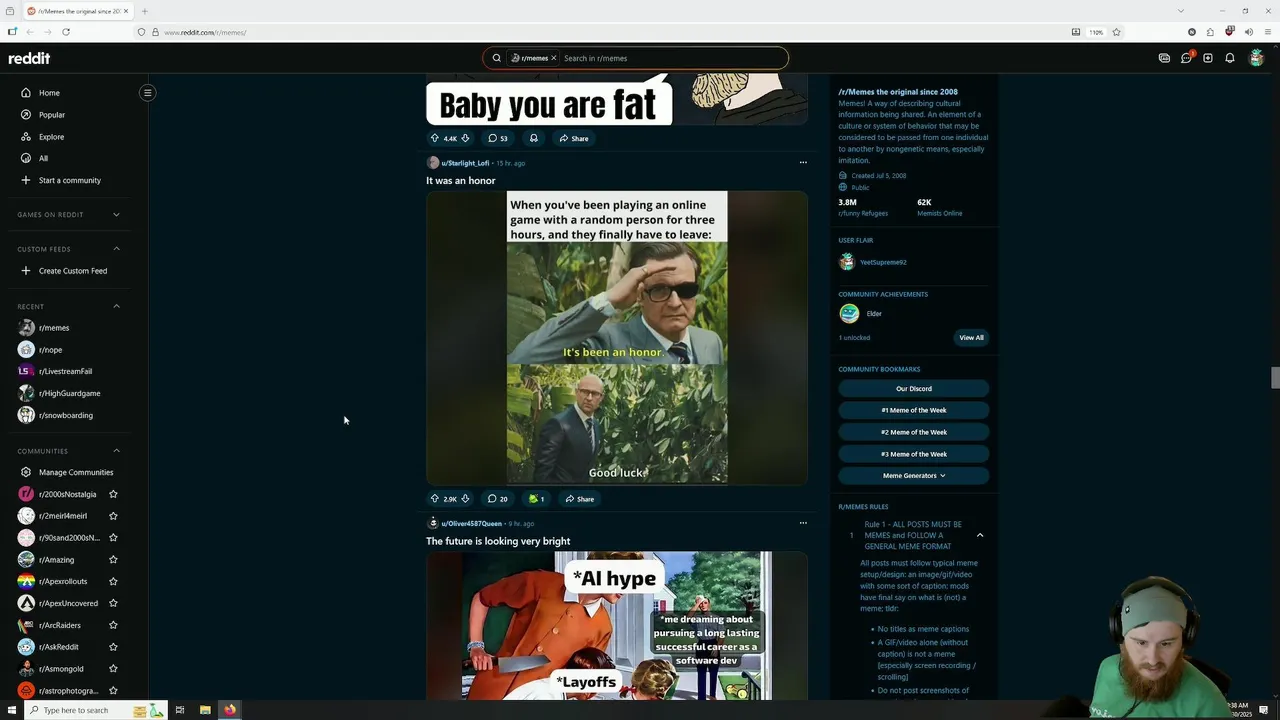Open File Explorer from the taskbar
This screenshot has width=1280, height=720.
pyautogui.click(x=205, y=710)
